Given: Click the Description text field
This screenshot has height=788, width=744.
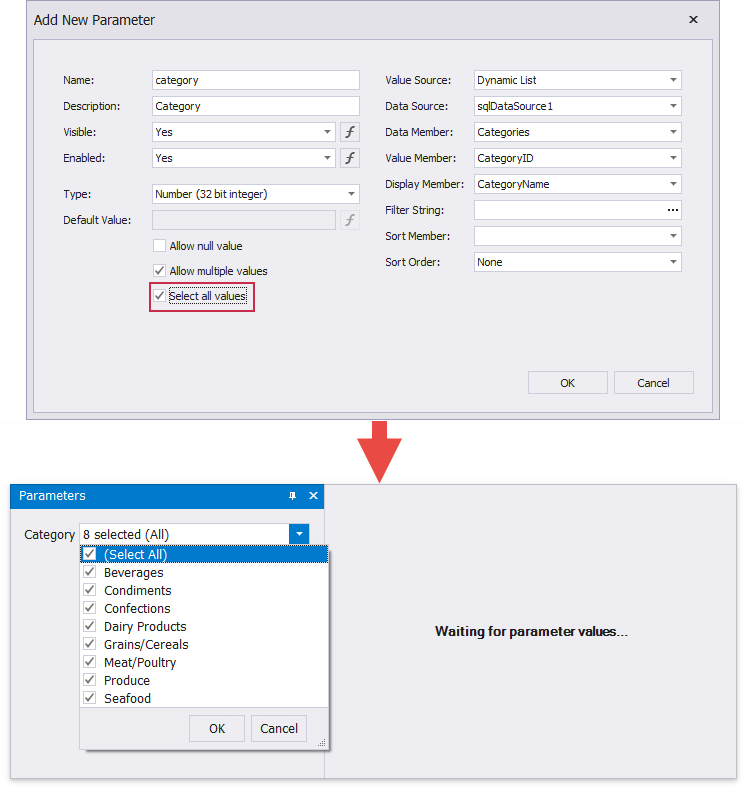Looking at the screenshot, I should point(255,106).
